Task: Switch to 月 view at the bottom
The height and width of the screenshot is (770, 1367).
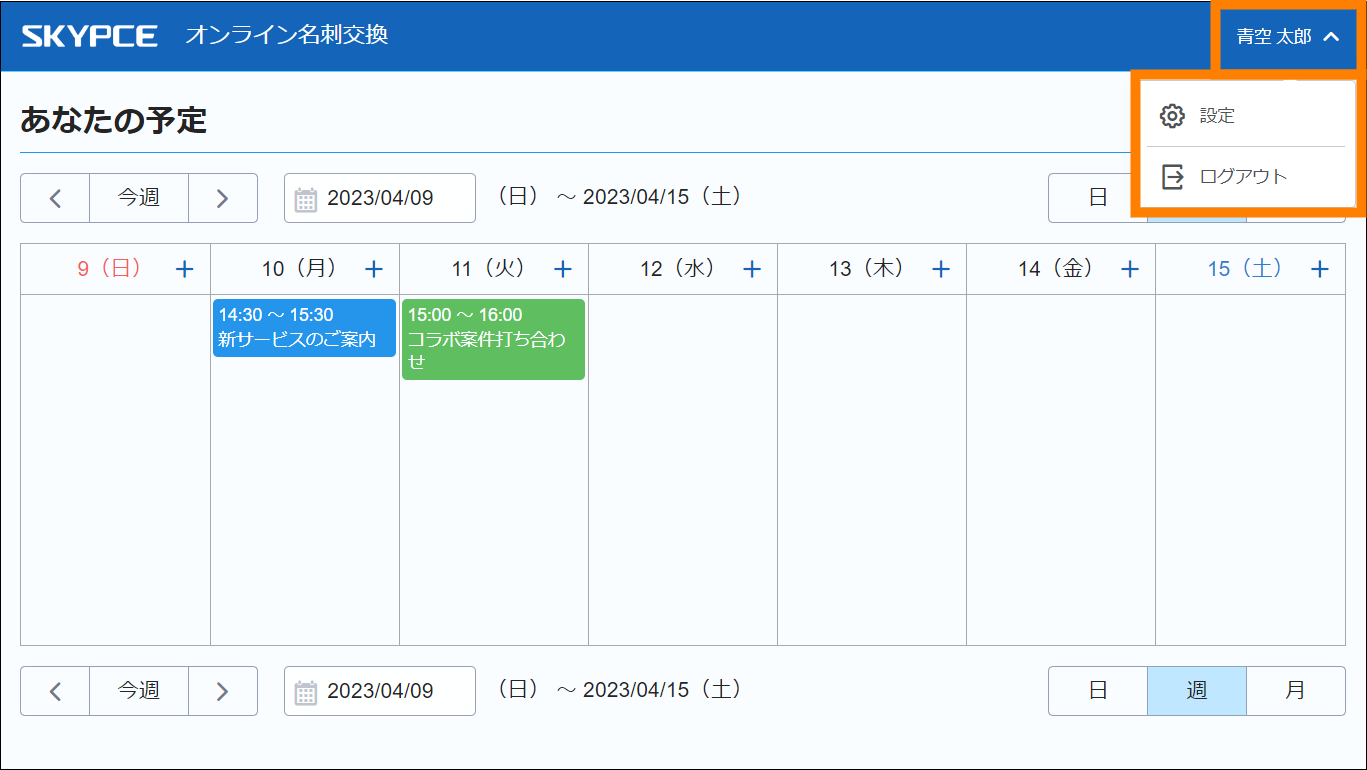Action: point(1295,691)
